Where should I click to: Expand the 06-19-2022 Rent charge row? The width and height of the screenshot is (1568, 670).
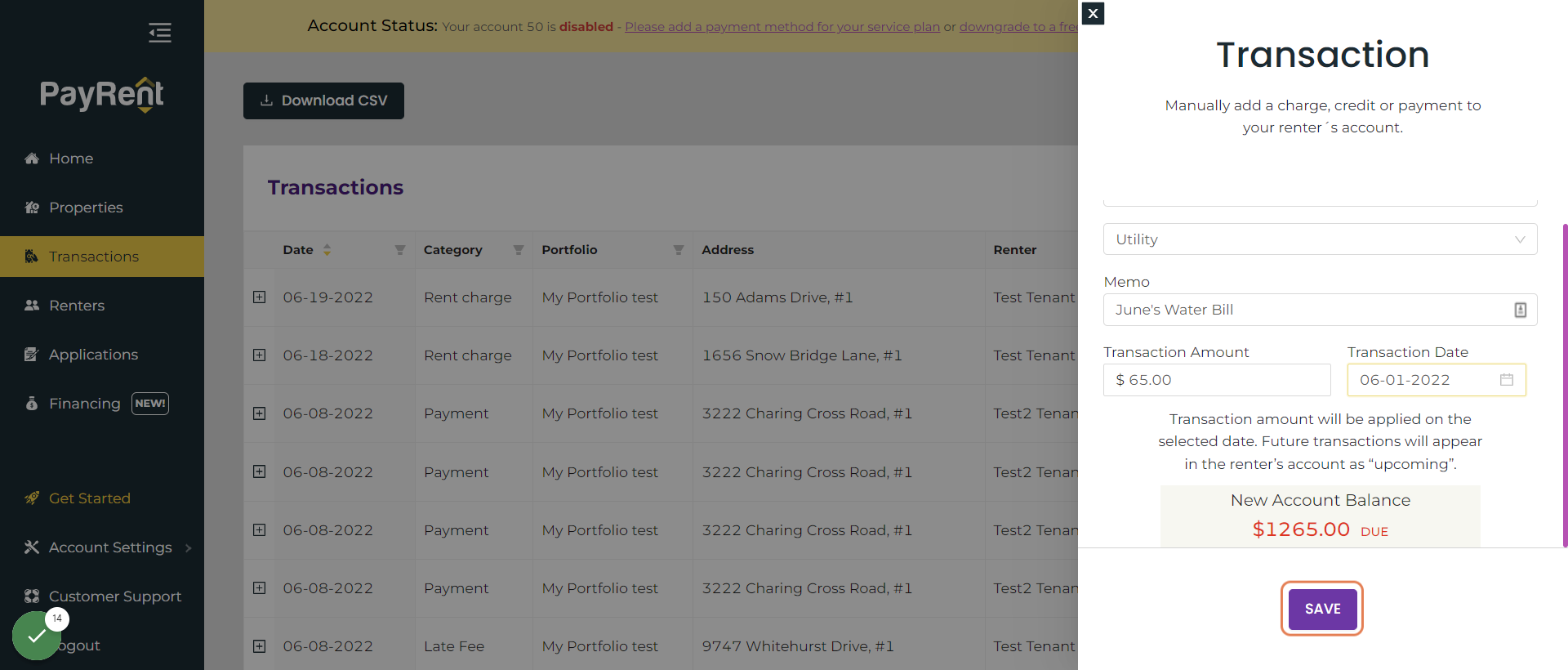pos(260,297)
